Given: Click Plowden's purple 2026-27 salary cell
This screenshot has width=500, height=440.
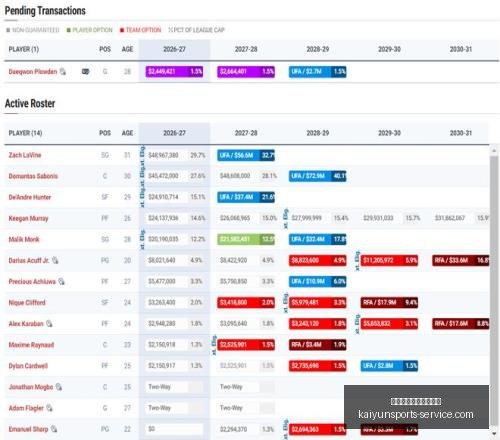Looking at the screenshot, I should coord(174,72).
